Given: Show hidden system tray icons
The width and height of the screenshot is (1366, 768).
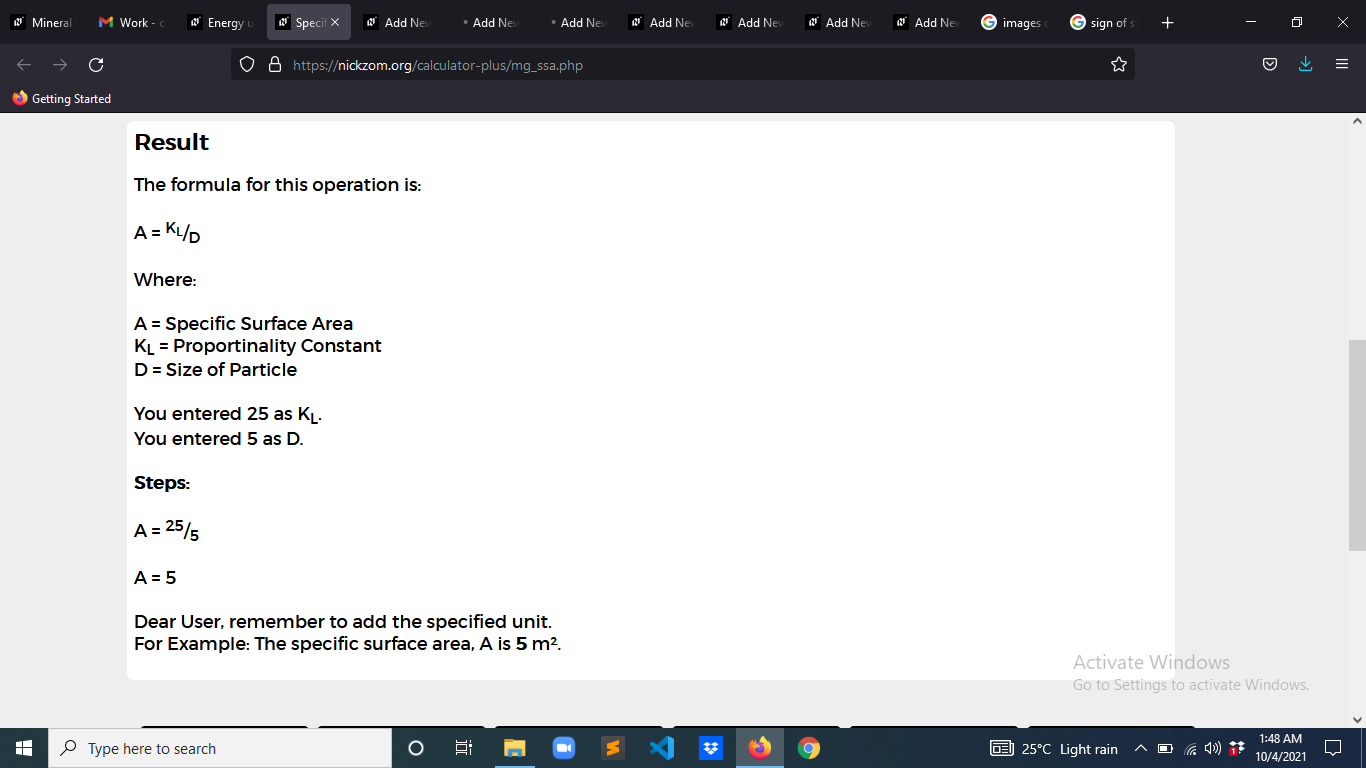Looking at the screenshot, I should pyautogui.click(x=1140, y=749).
